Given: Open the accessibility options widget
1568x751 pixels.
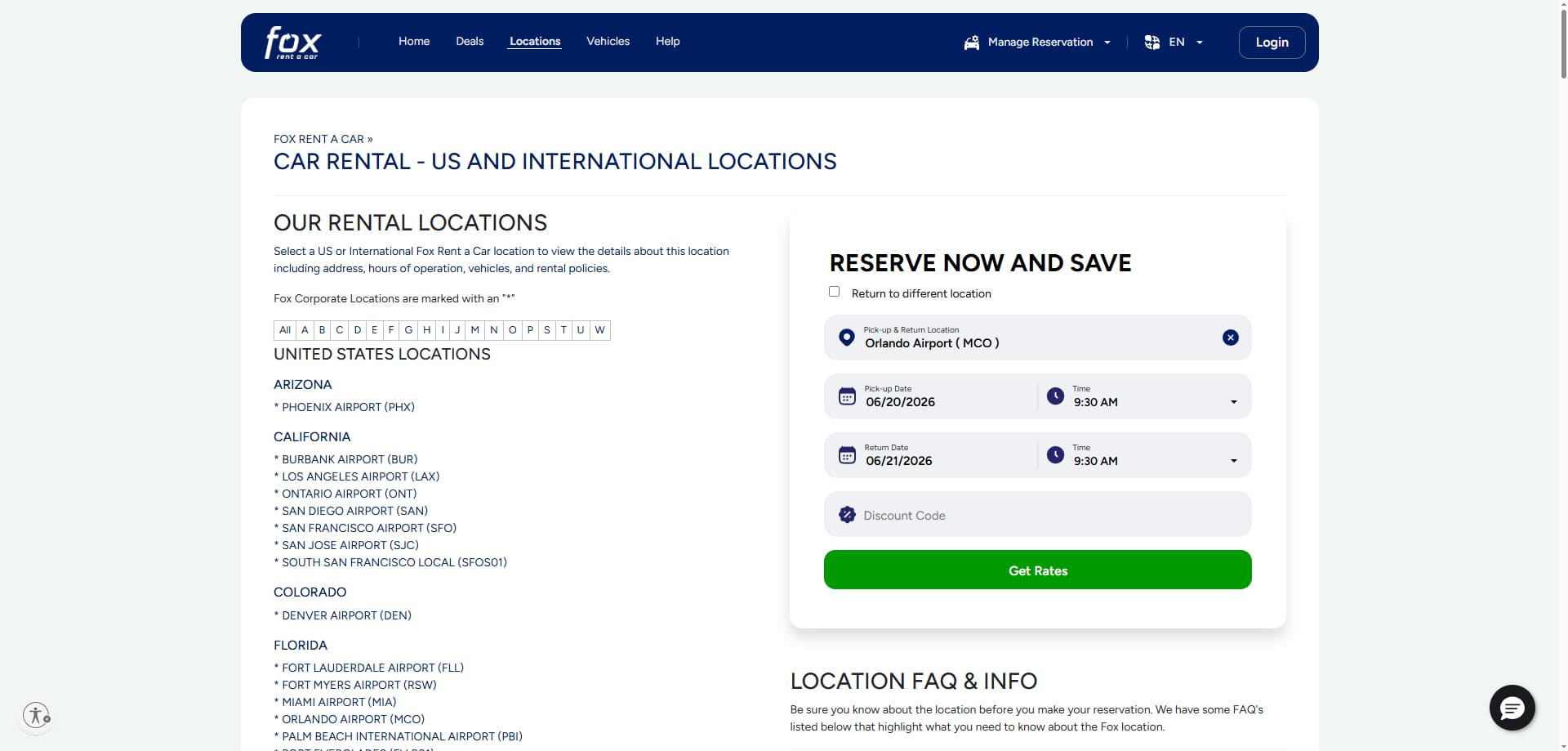Looking at the screenshot, I should [x=36, y=715].
